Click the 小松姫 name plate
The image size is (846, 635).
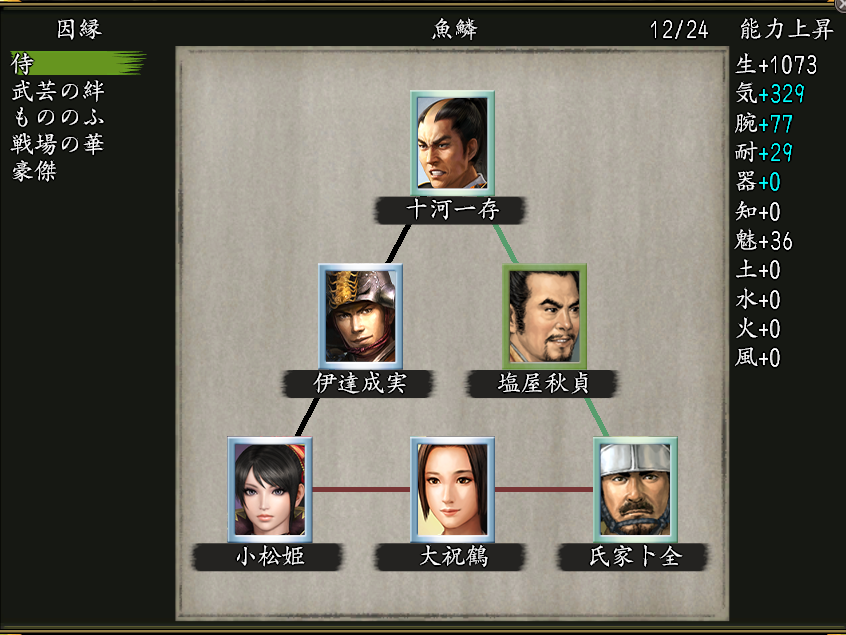[x=268, y=557]
